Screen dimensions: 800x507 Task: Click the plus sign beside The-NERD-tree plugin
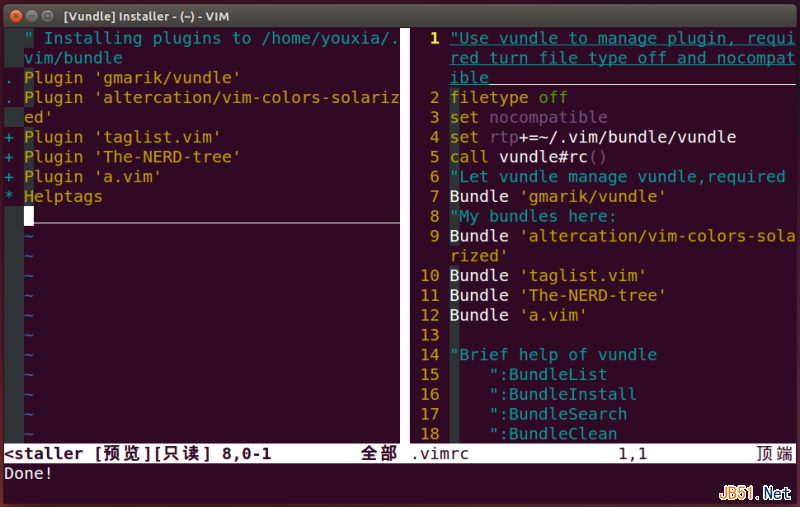9,158
